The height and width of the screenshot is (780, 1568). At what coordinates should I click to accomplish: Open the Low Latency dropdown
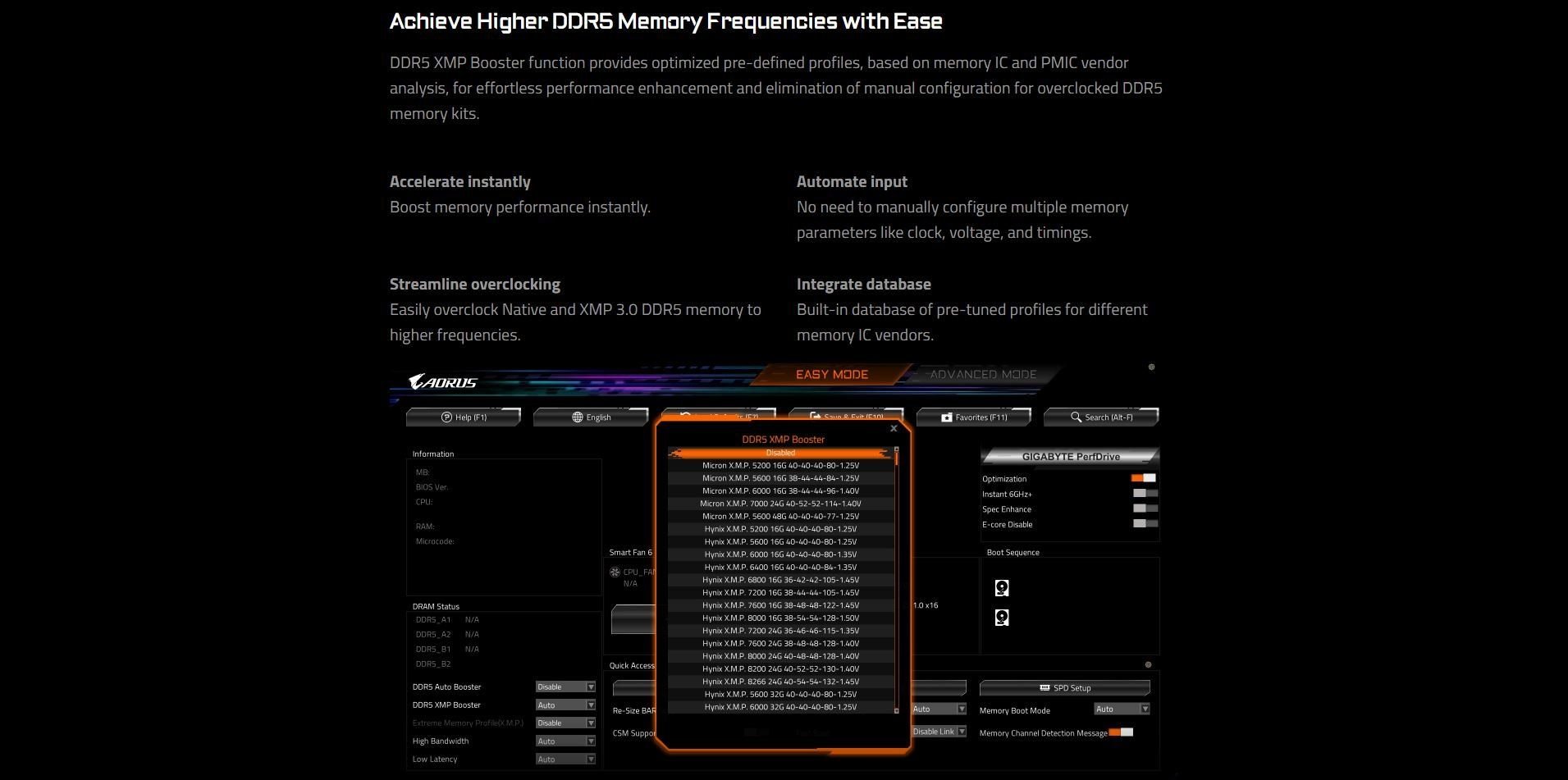point(565,759)
